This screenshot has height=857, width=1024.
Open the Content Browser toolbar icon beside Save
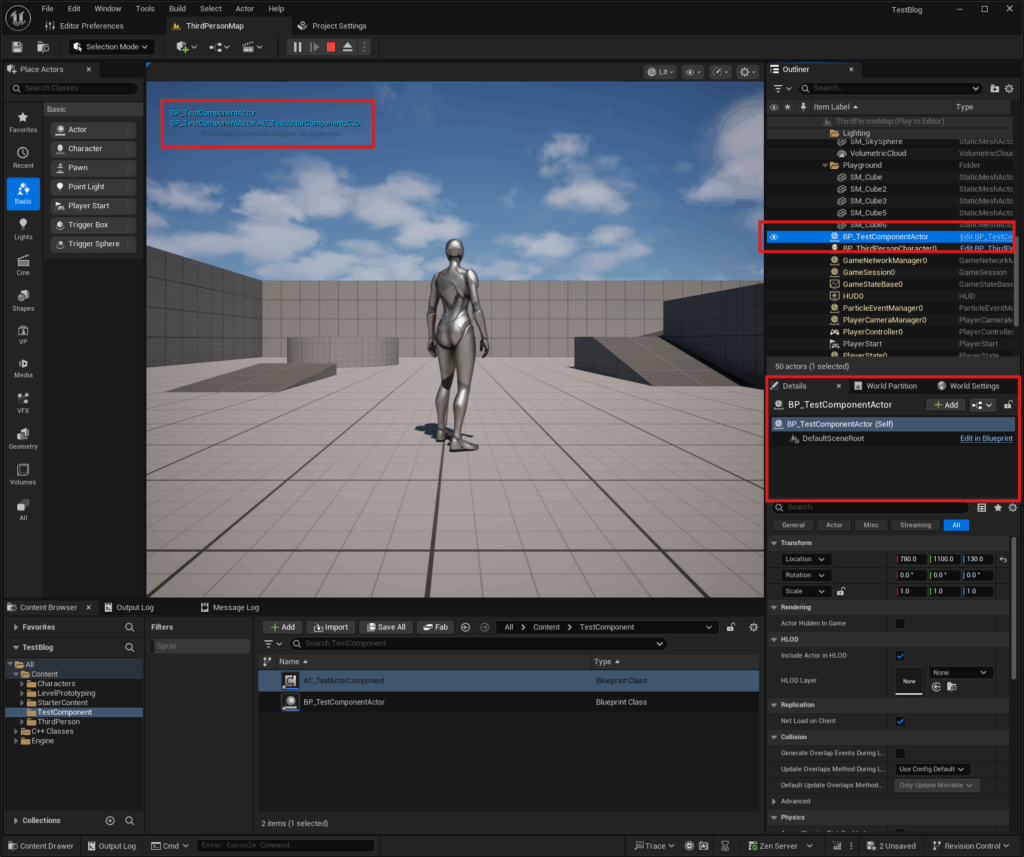43,47
